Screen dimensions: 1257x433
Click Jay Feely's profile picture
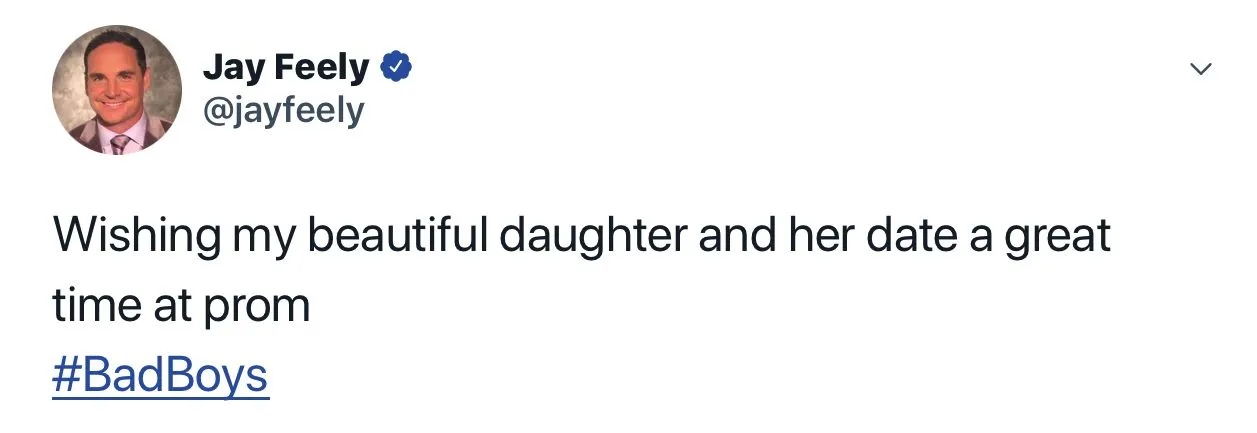117,90
